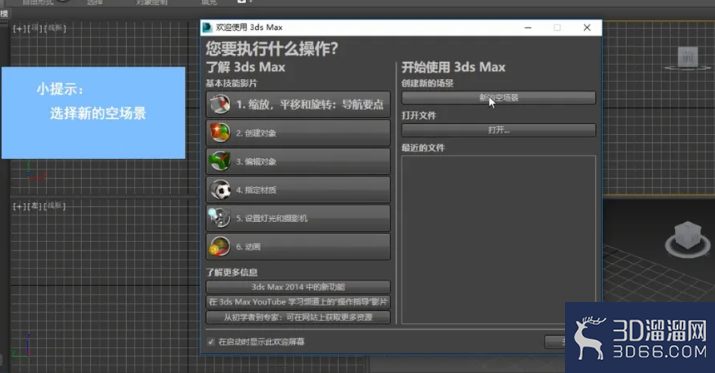Click the ViewCube in top-right viewport
715x373 pixels.
(687, 58)
